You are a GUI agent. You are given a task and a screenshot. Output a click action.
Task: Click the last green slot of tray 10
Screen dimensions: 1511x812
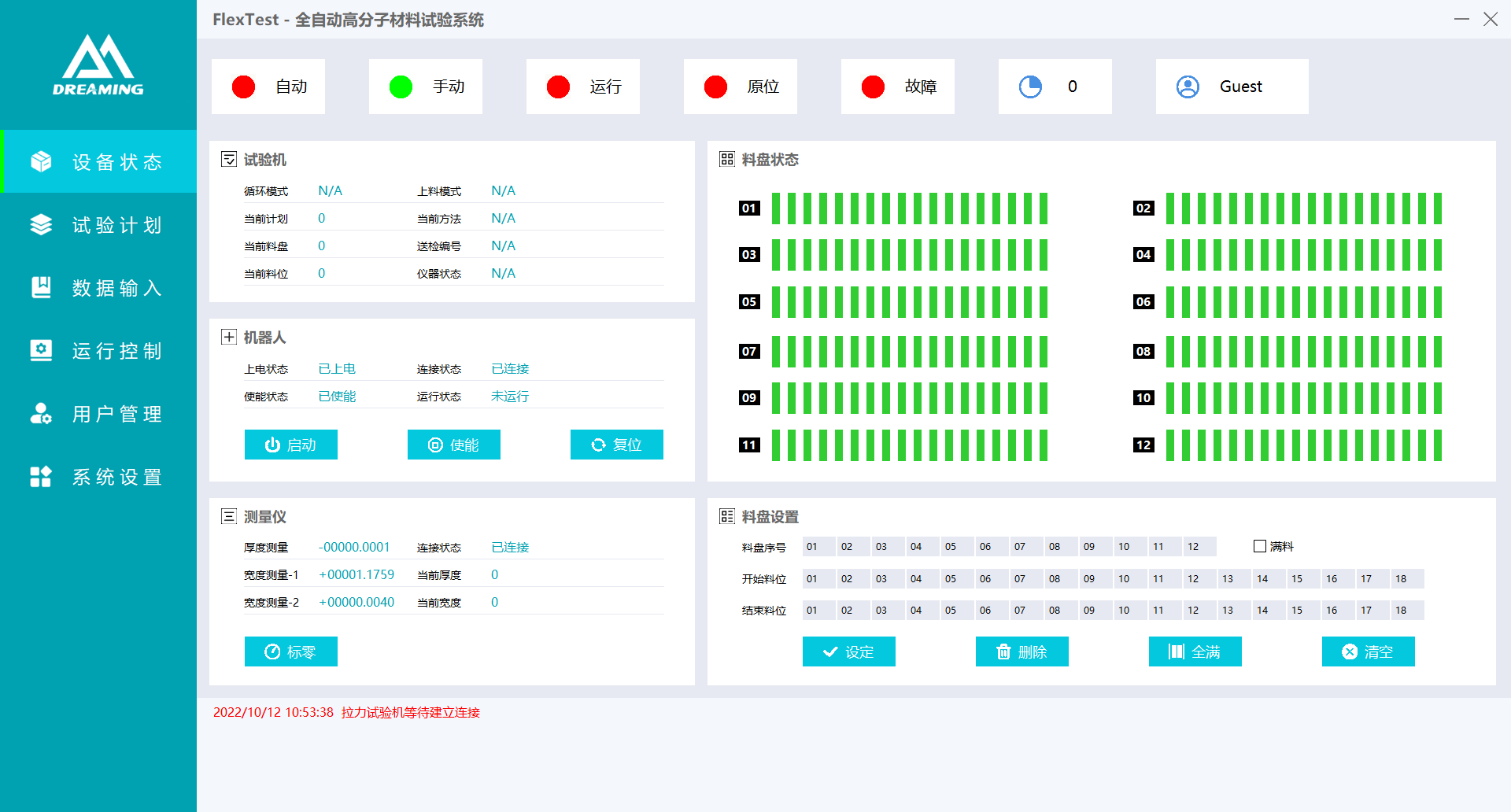tap(1438, 398)
